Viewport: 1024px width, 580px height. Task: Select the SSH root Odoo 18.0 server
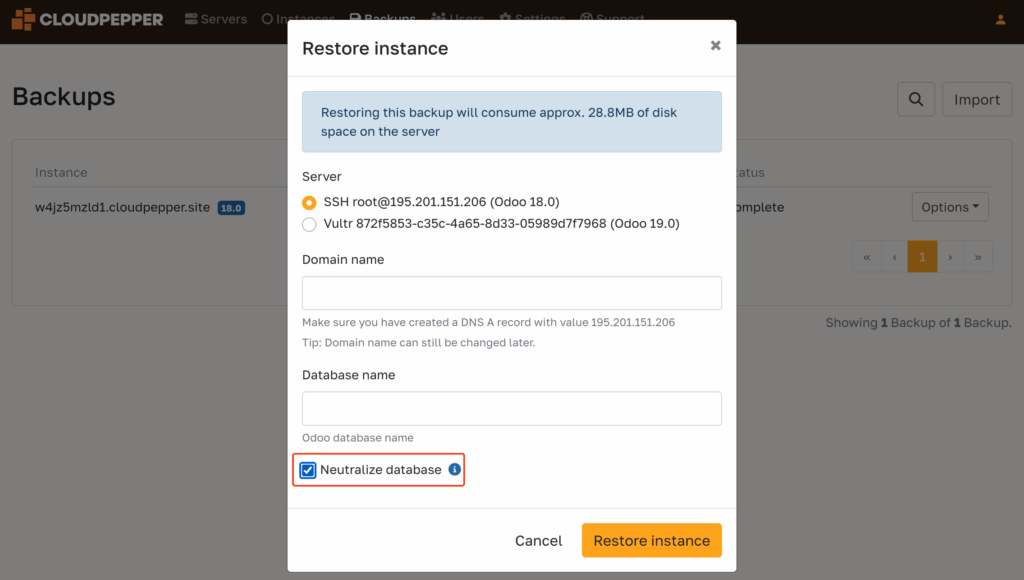point(309,202)
